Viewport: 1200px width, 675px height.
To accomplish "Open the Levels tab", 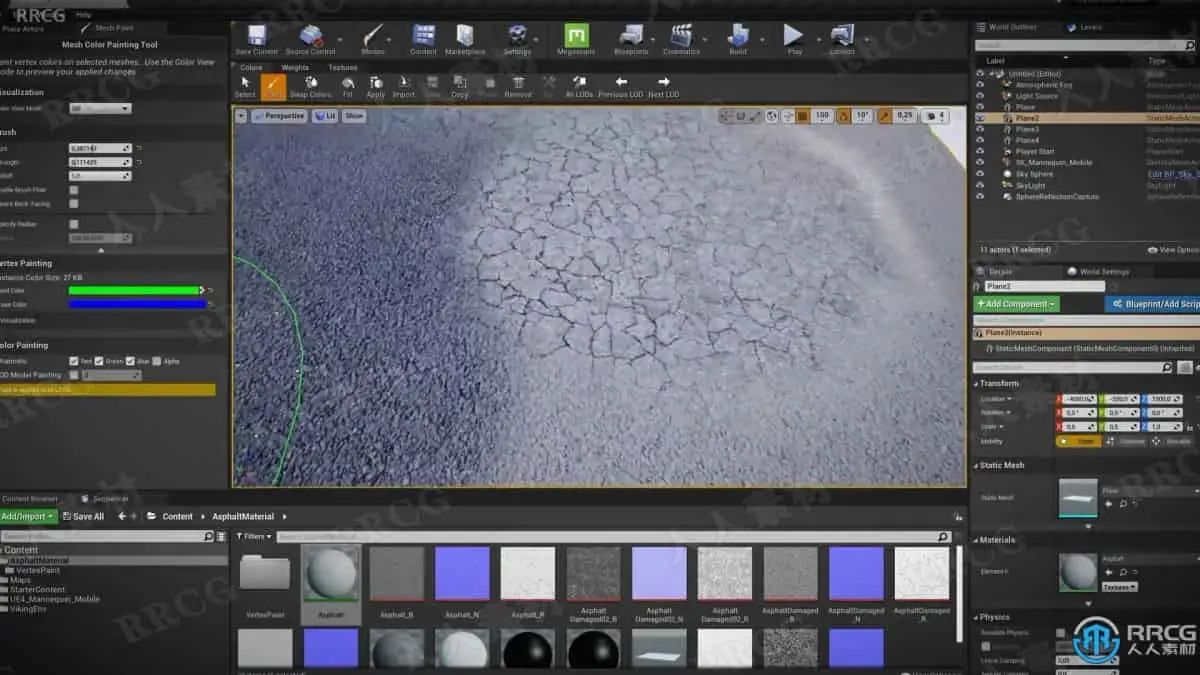I will coord(1085,27).
